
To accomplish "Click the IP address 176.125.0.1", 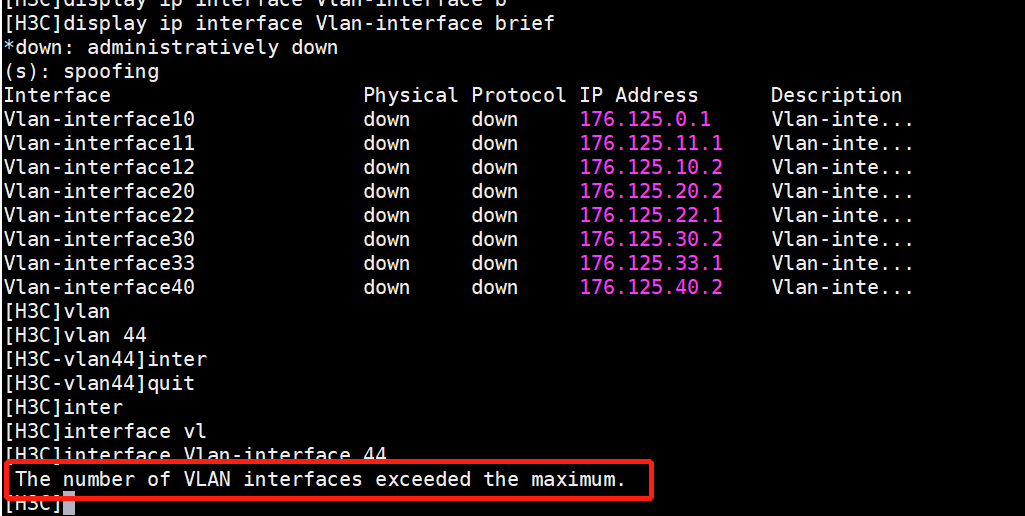I will tap(645, 120).
